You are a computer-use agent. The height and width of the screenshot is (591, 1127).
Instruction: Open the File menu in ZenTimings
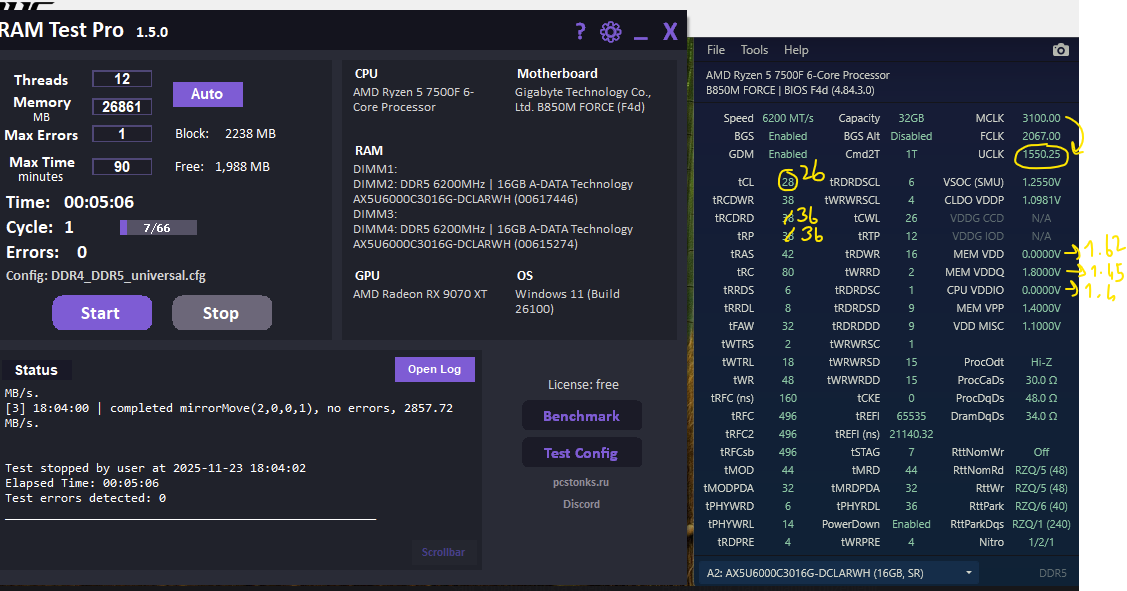(716, 50)
